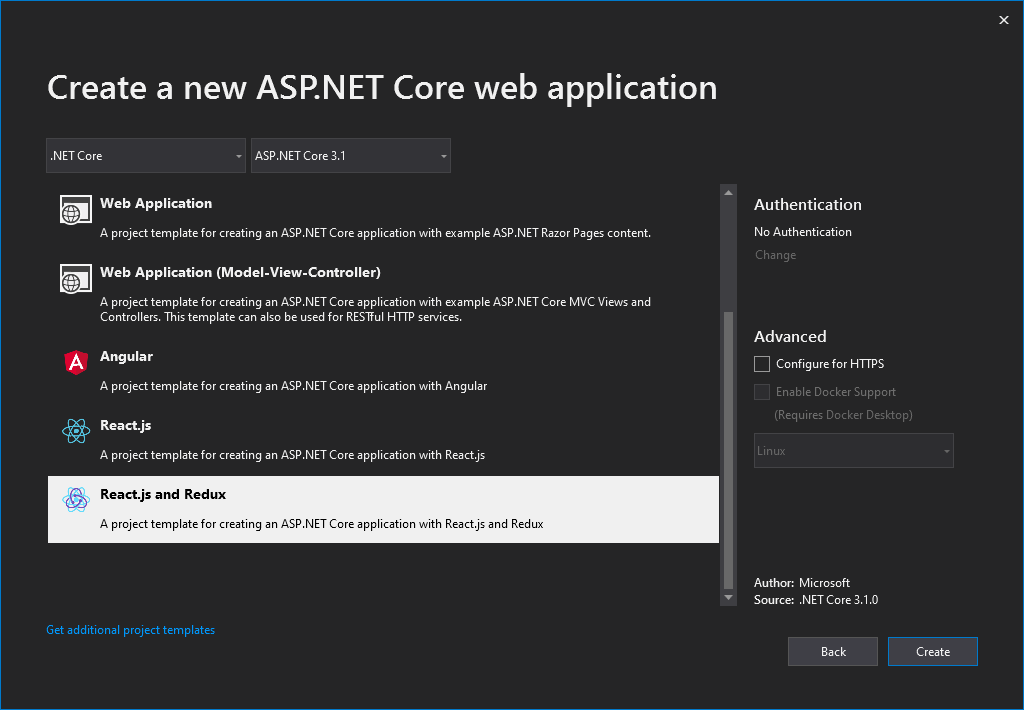Click the React.js atom icon
Image resolution: width=1024 pixels, height=710 pixels.
(x=76, y=431)
